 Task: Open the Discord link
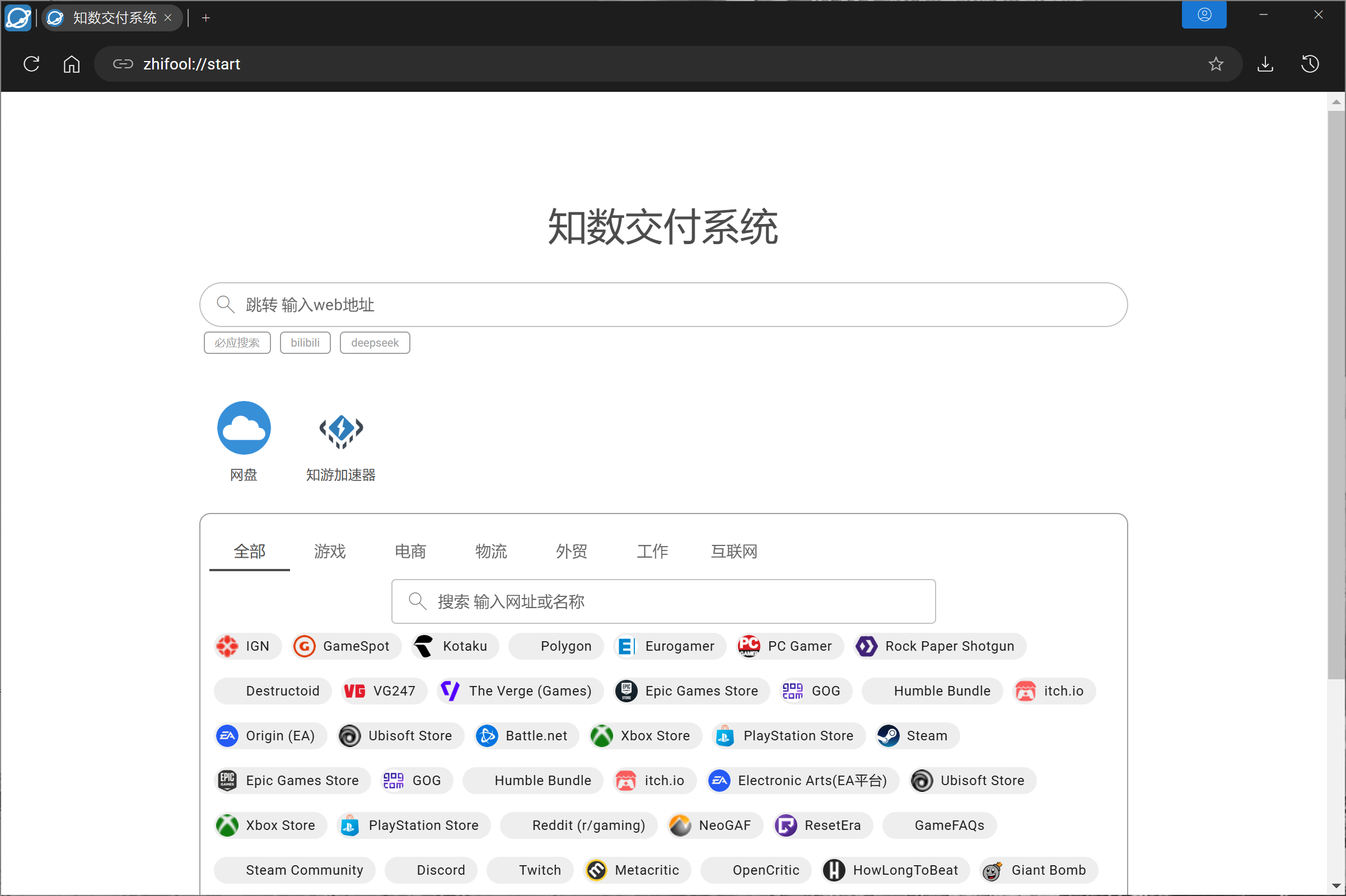(x=431, y=870)
